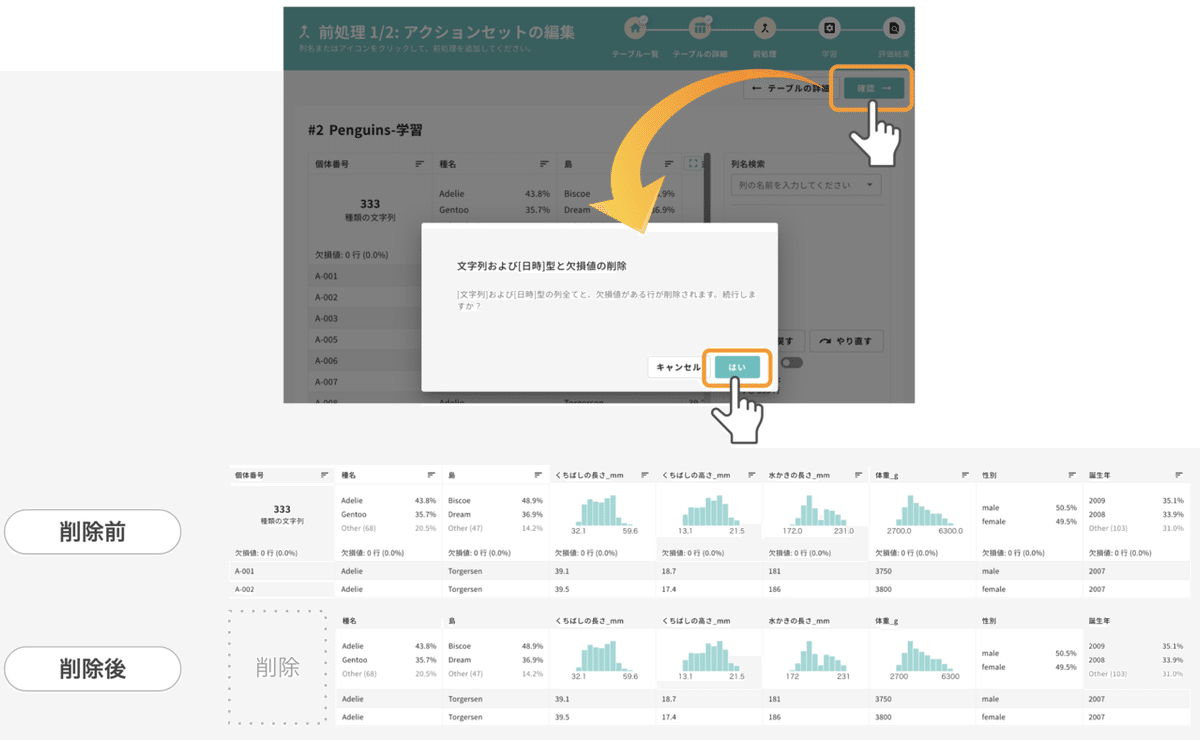Expand the 列名検索 column name dropdown

coord(870,185)
